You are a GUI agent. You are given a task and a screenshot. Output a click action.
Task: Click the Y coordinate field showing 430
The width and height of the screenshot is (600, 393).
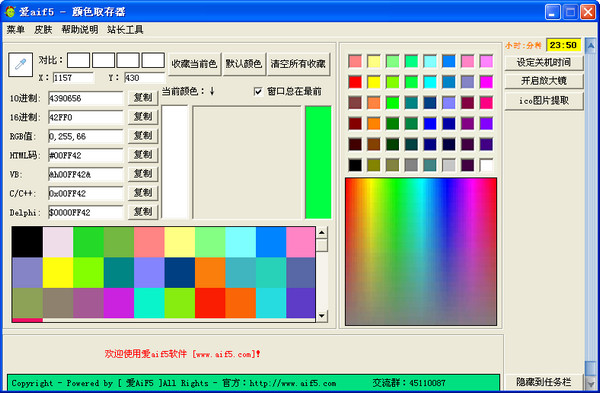point(145,78)
